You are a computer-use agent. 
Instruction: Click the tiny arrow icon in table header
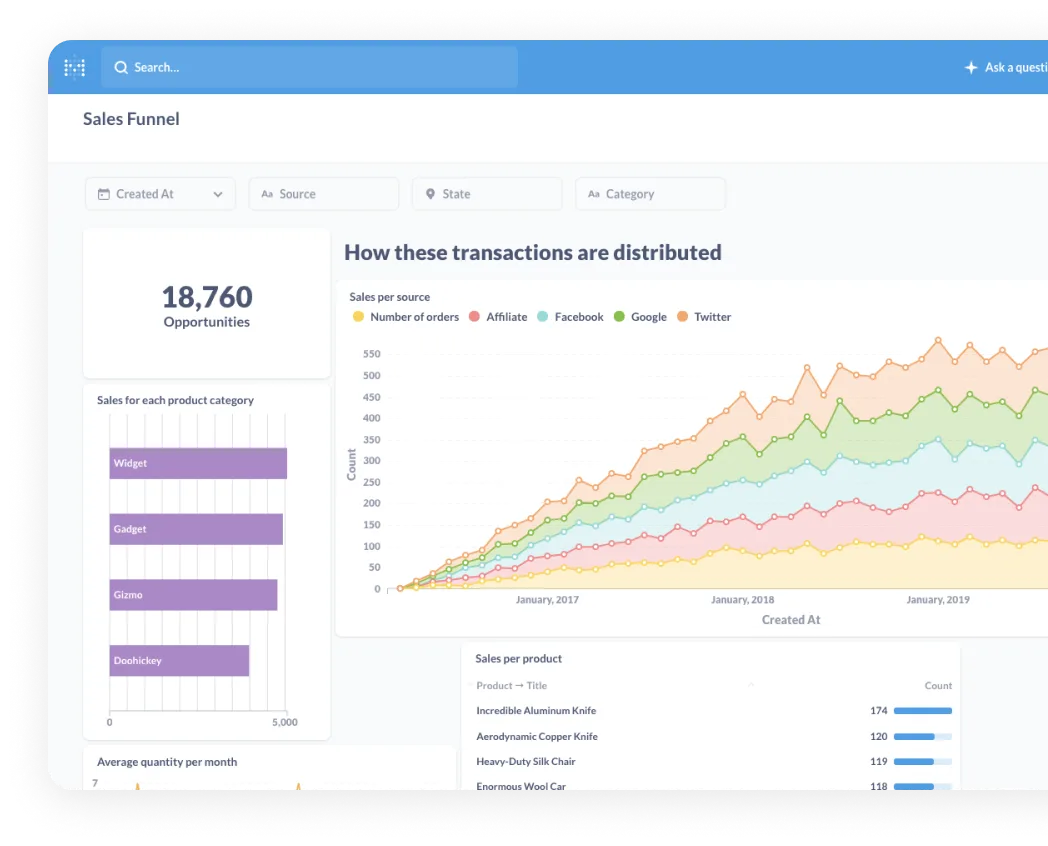coord(751,684)
